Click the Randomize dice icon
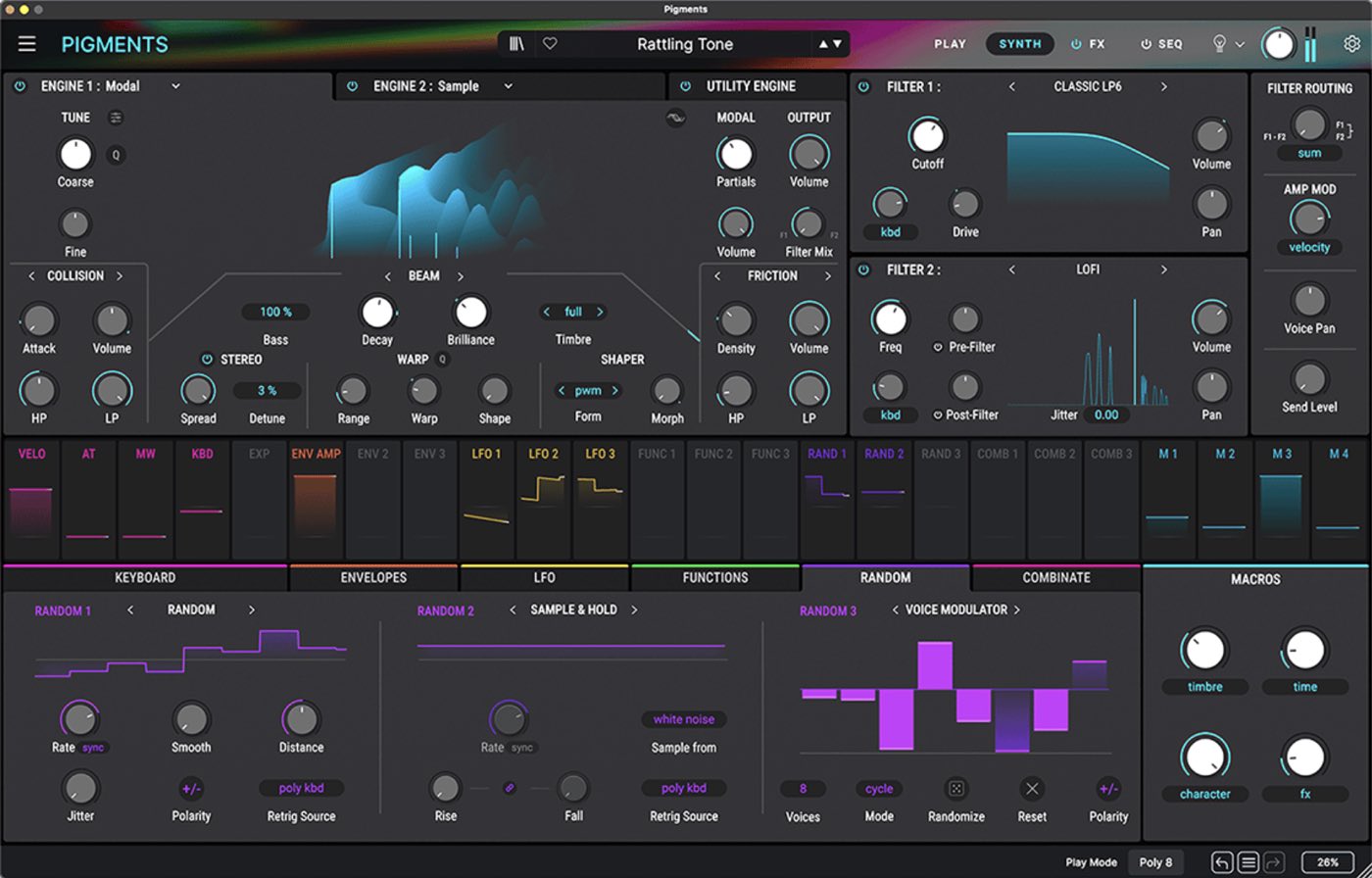Screen dimensions: 1372x878 coord(955,789)
